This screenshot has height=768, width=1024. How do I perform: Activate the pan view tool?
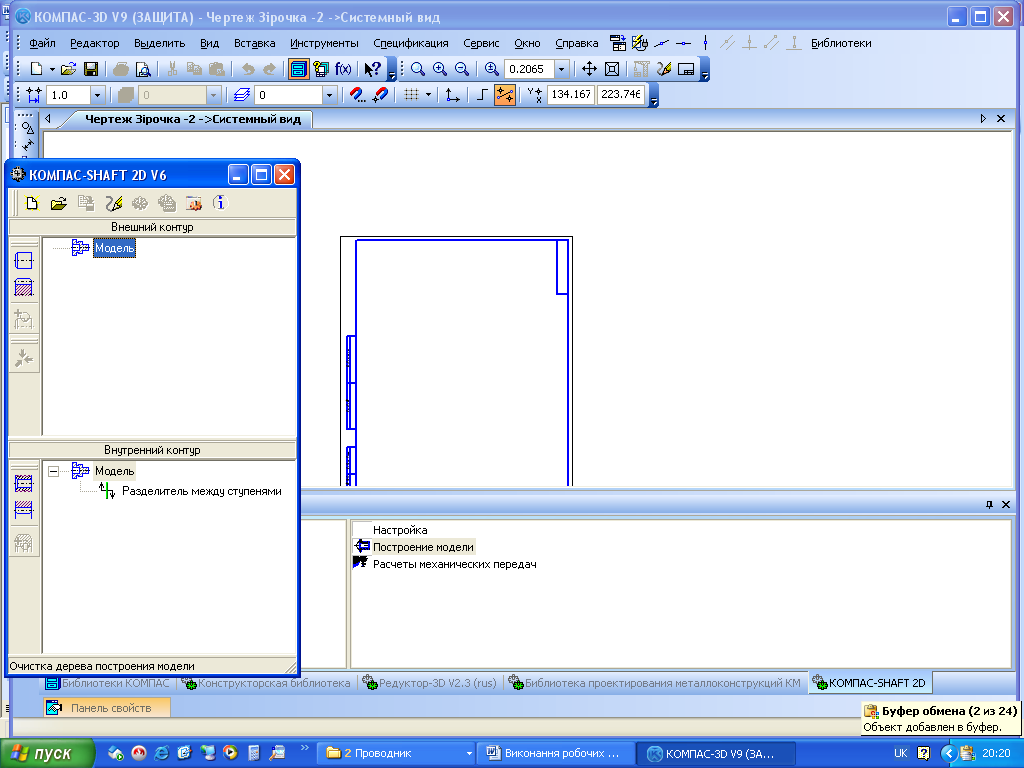589,69
